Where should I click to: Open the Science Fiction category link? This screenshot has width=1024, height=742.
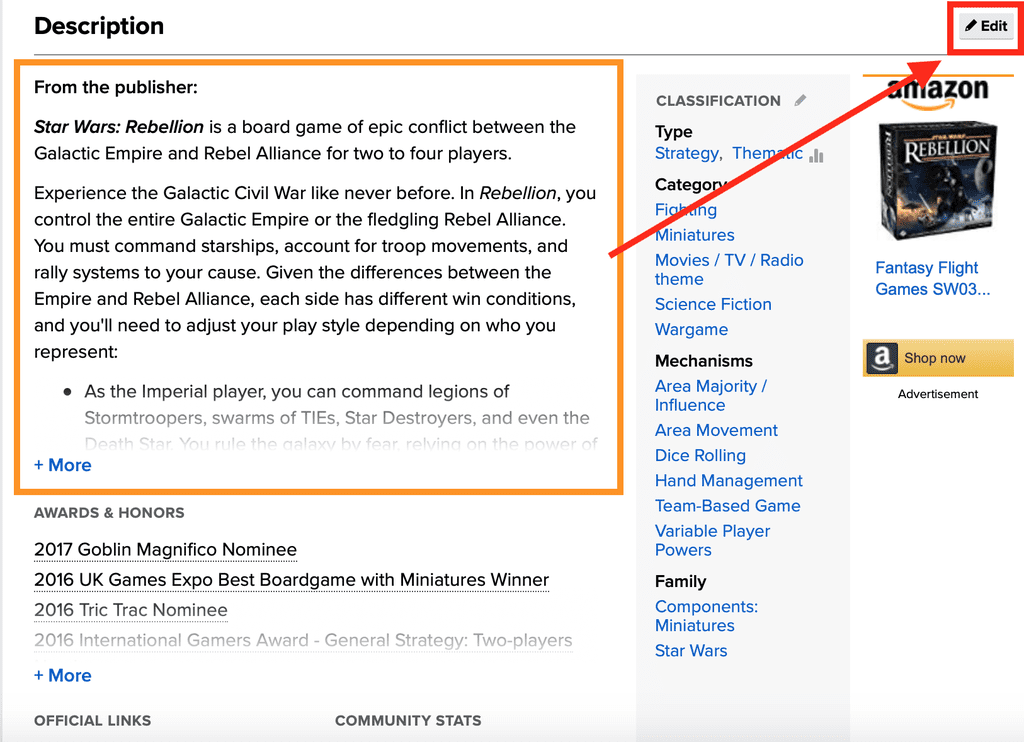[713, 304]
